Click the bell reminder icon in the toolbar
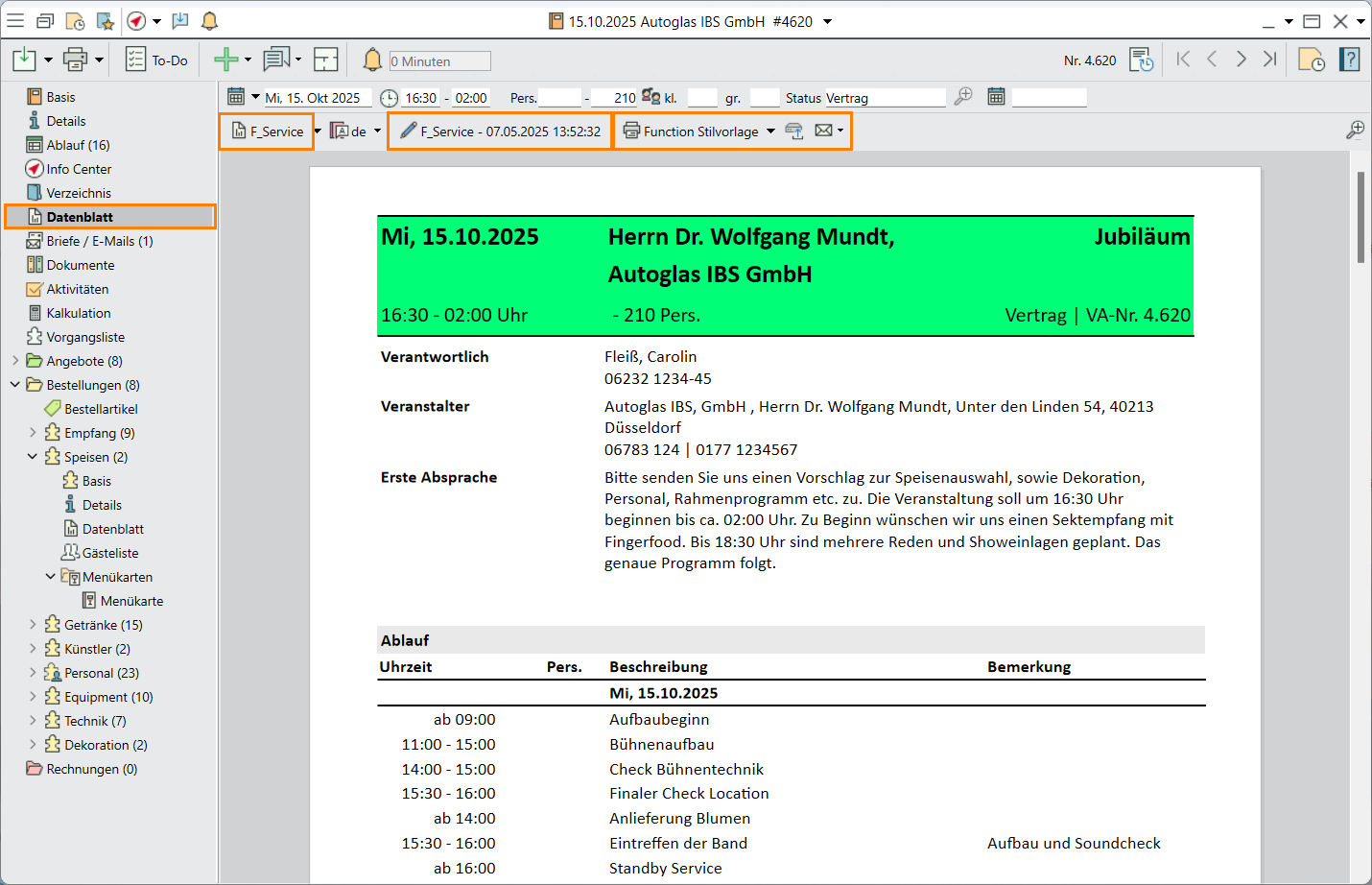This screenshot has height=885, width=1372. tap(372, 60)
